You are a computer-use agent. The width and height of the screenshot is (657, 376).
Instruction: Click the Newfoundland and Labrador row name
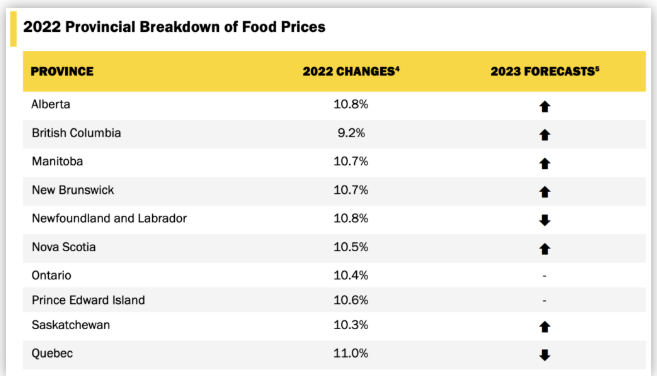(109, 218)
